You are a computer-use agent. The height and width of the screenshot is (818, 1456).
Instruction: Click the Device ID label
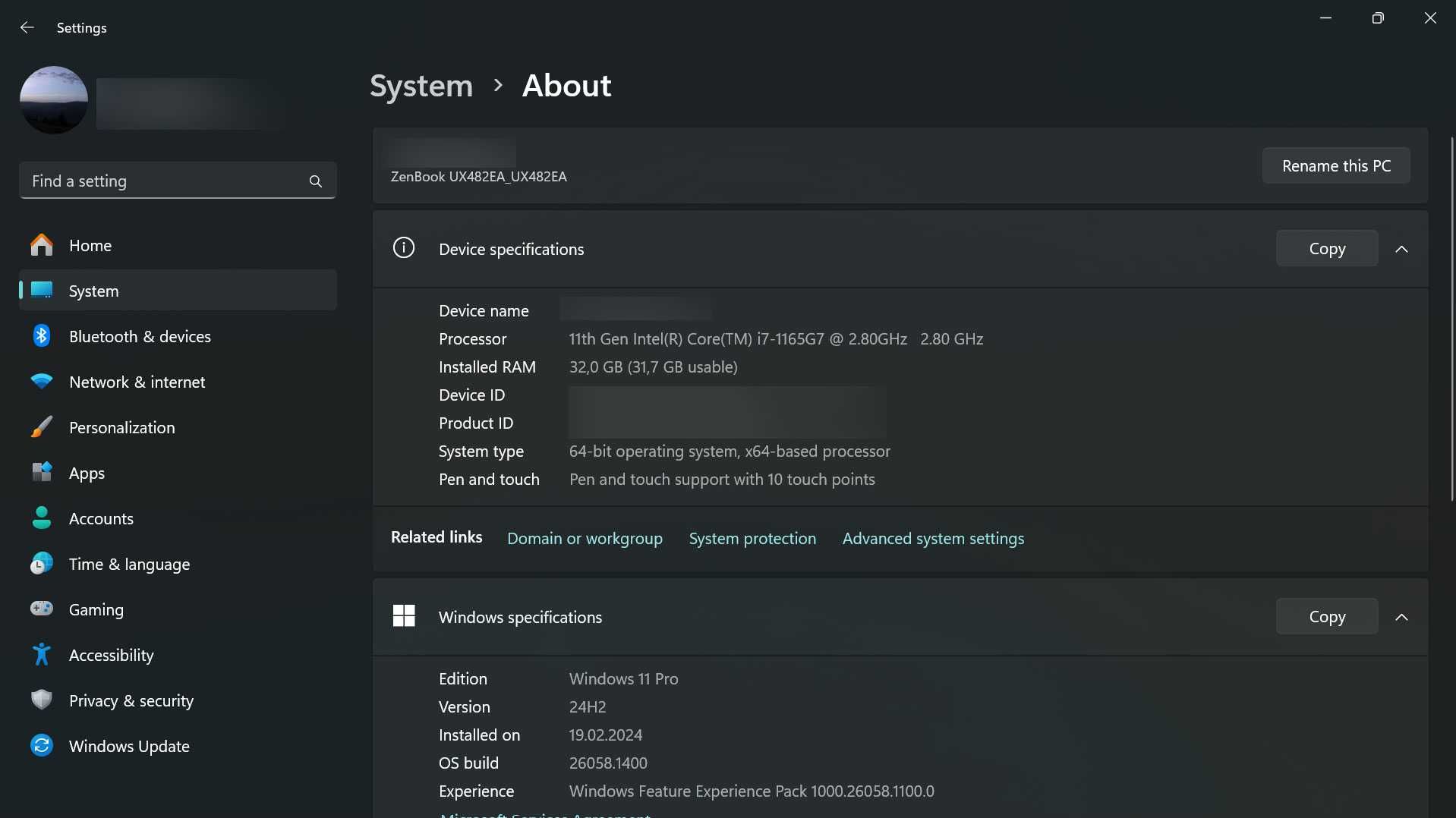point(471,395)
